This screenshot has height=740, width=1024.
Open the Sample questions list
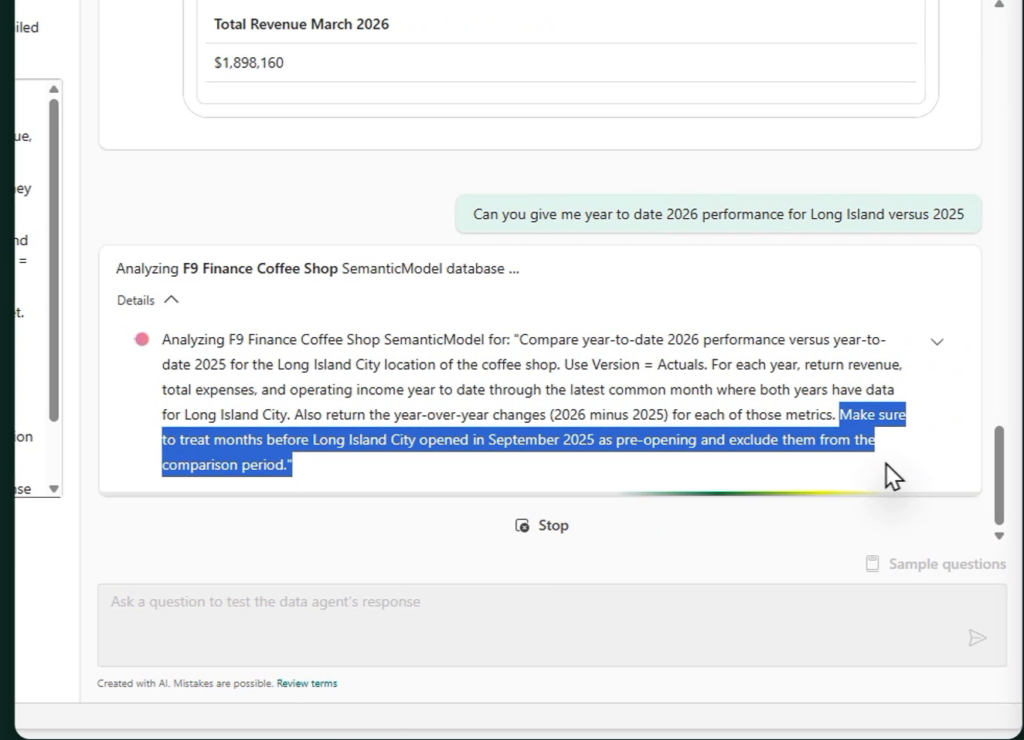(x=935, y=564)
